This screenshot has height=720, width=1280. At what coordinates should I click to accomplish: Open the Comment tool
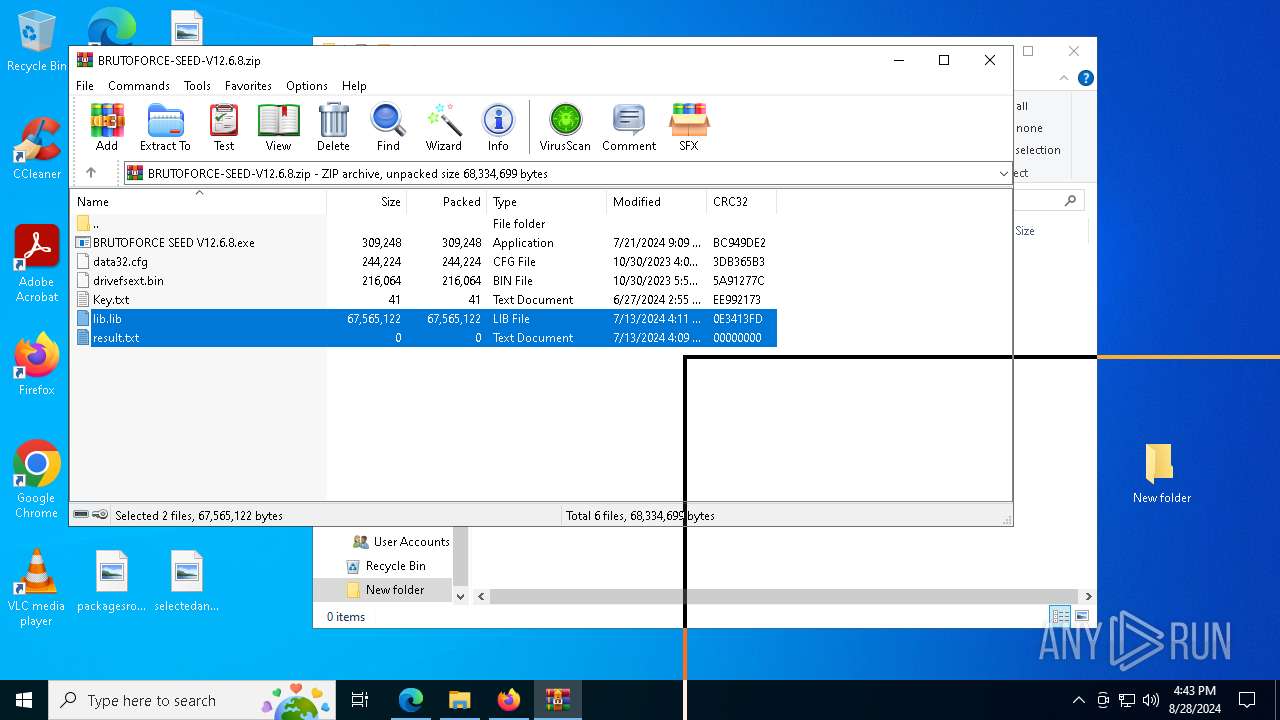(629, 127)
